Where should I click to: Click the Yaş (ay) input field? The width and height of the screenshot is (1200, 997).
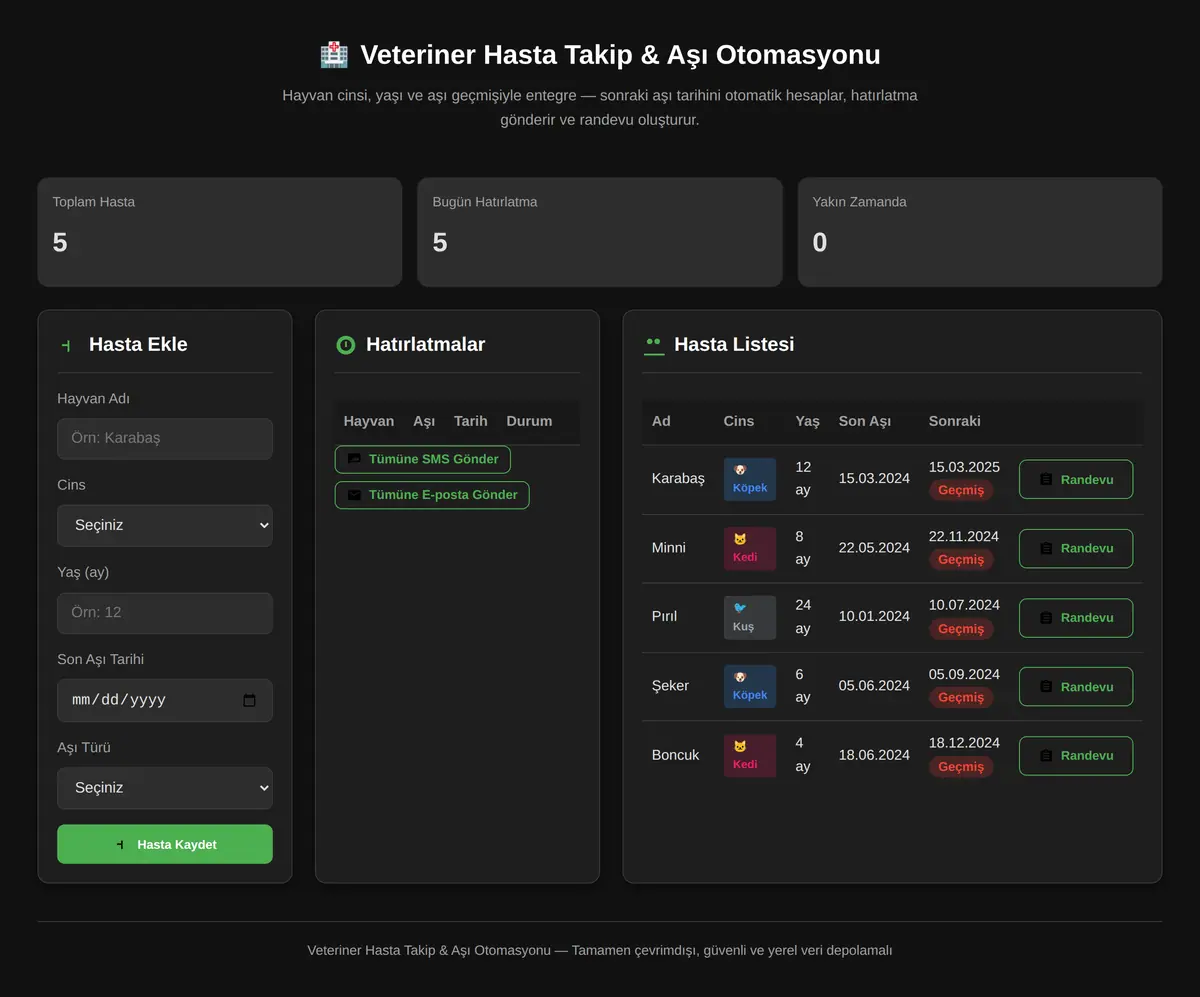[x=165, y=613]
